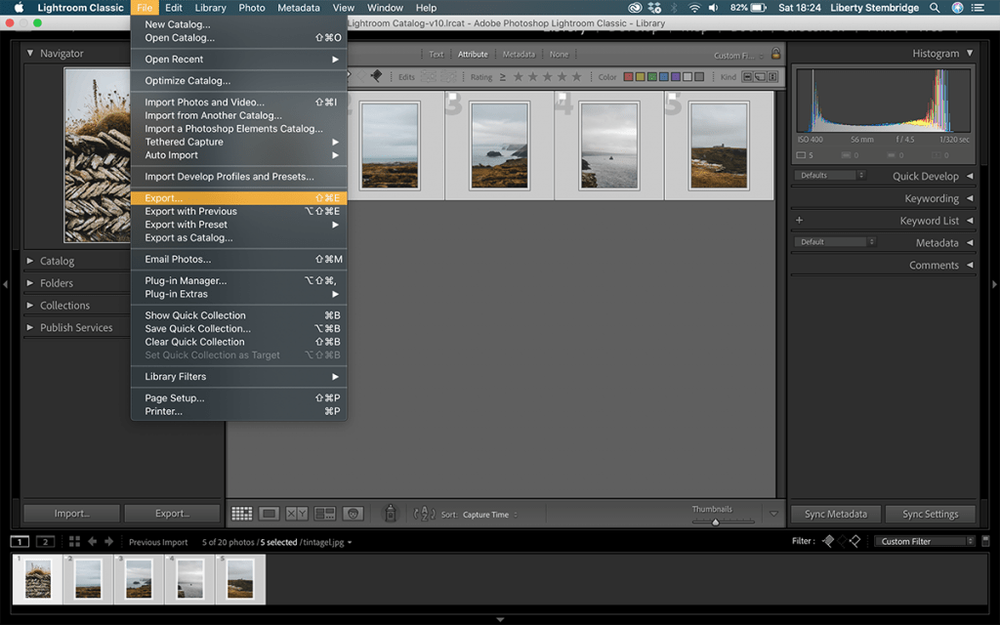1000x625 pixels.
Task: Click the Import... button
Action: (71, 512)
